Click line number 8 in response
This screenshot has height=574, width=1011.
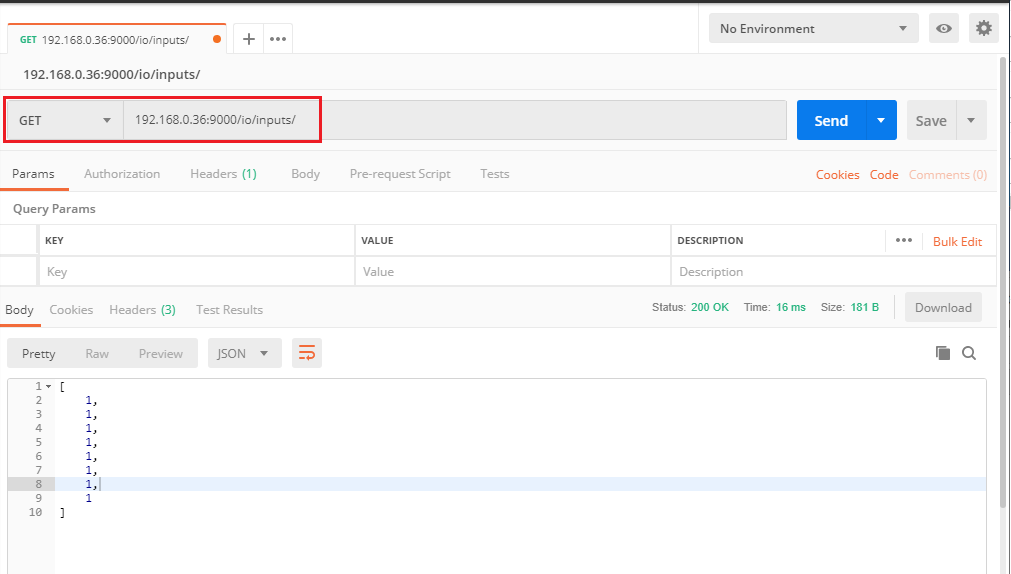[x=39, y=484]
